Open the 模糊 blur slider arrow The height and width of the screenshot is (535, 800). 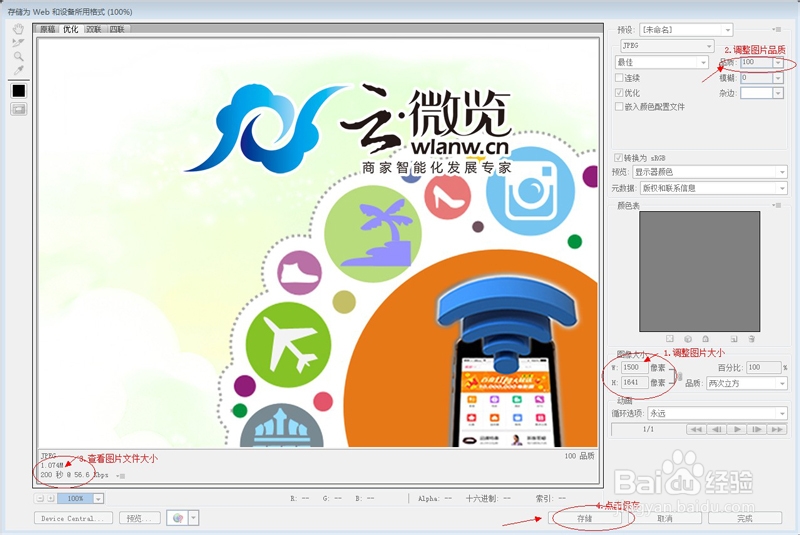coord(778,78)
